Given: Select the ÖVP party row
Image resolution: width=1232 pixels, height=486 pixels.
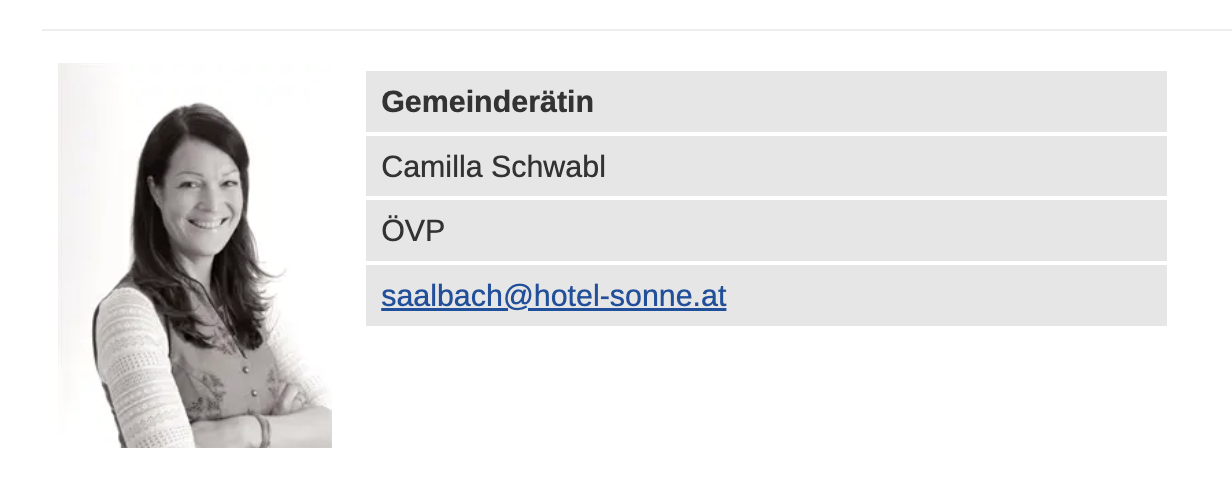Looking at the screenshot, I should pyautogui.click(x=766, y=231).
